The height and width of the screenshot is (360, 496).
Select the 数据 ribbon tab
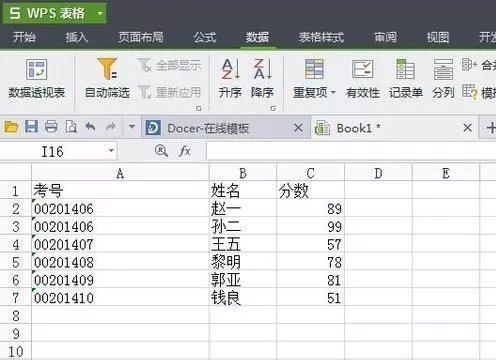(258, 37)
